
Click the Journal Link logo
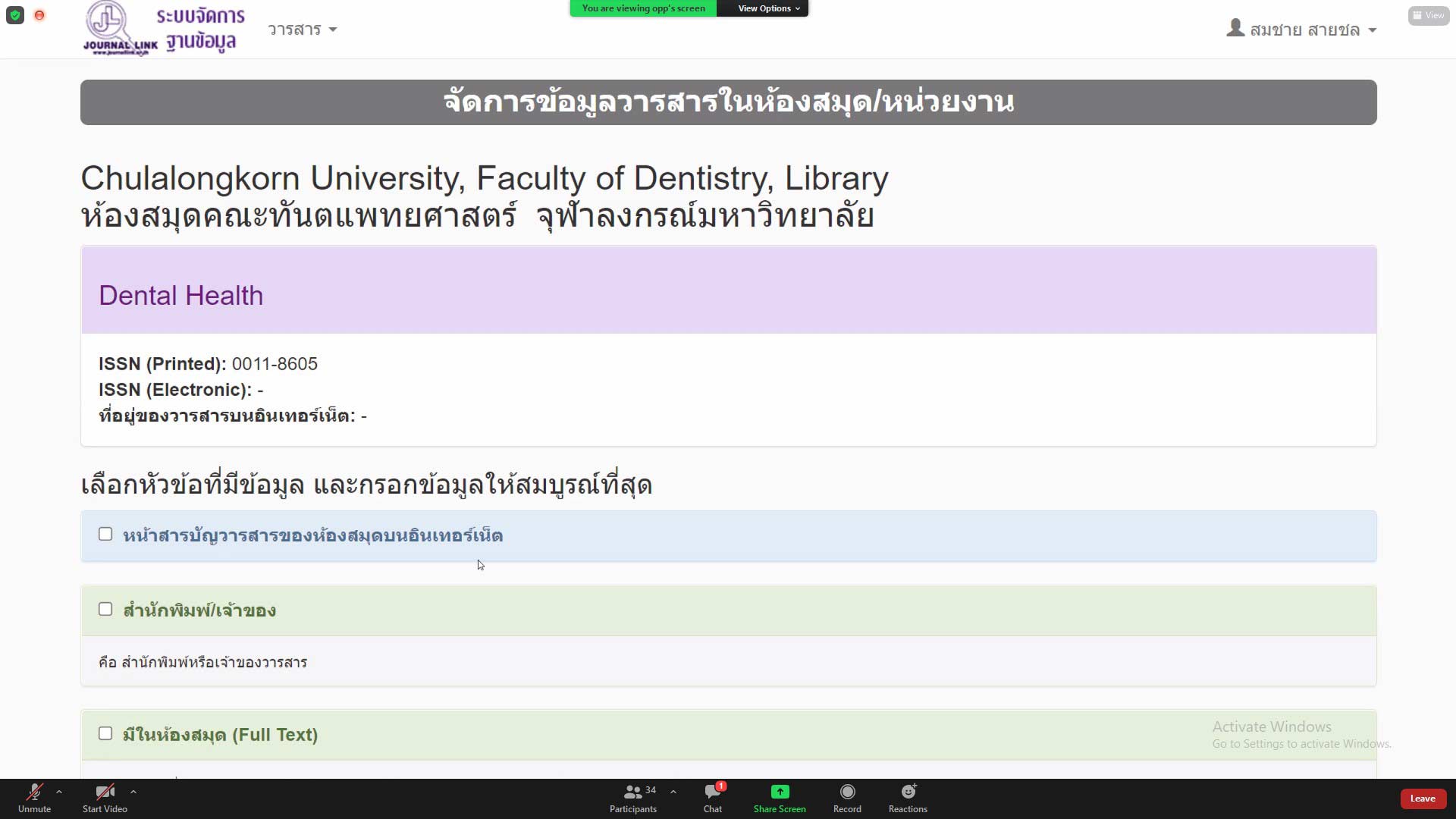coord(121,29)
